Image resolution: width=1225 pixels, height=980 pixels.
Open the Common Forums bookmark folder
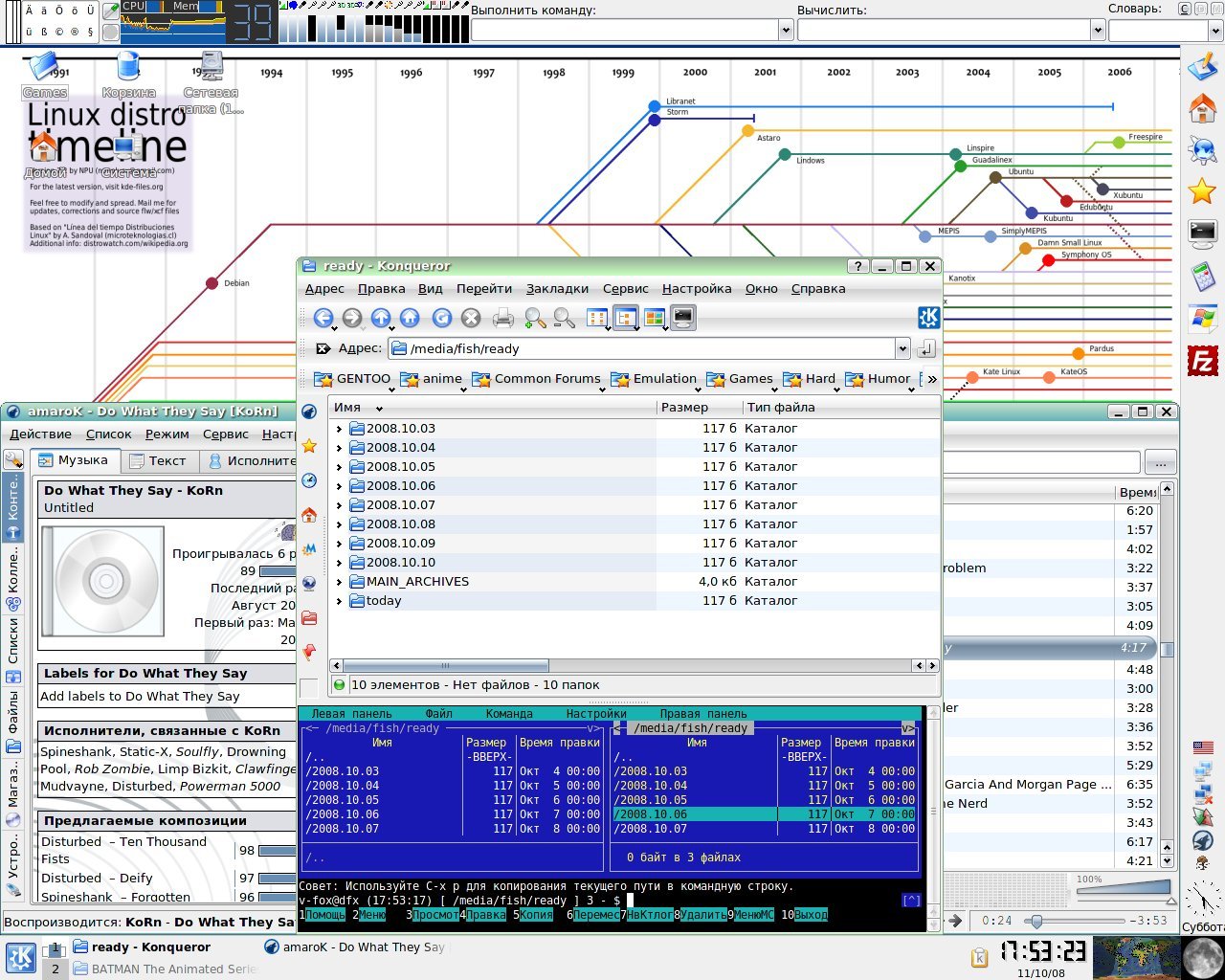point(537,379)
